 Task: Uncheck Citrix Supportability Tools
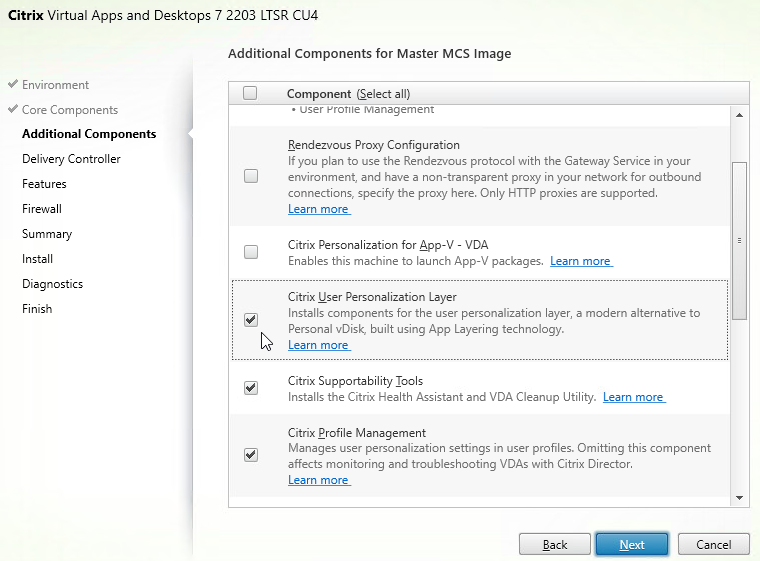(251, 388)
